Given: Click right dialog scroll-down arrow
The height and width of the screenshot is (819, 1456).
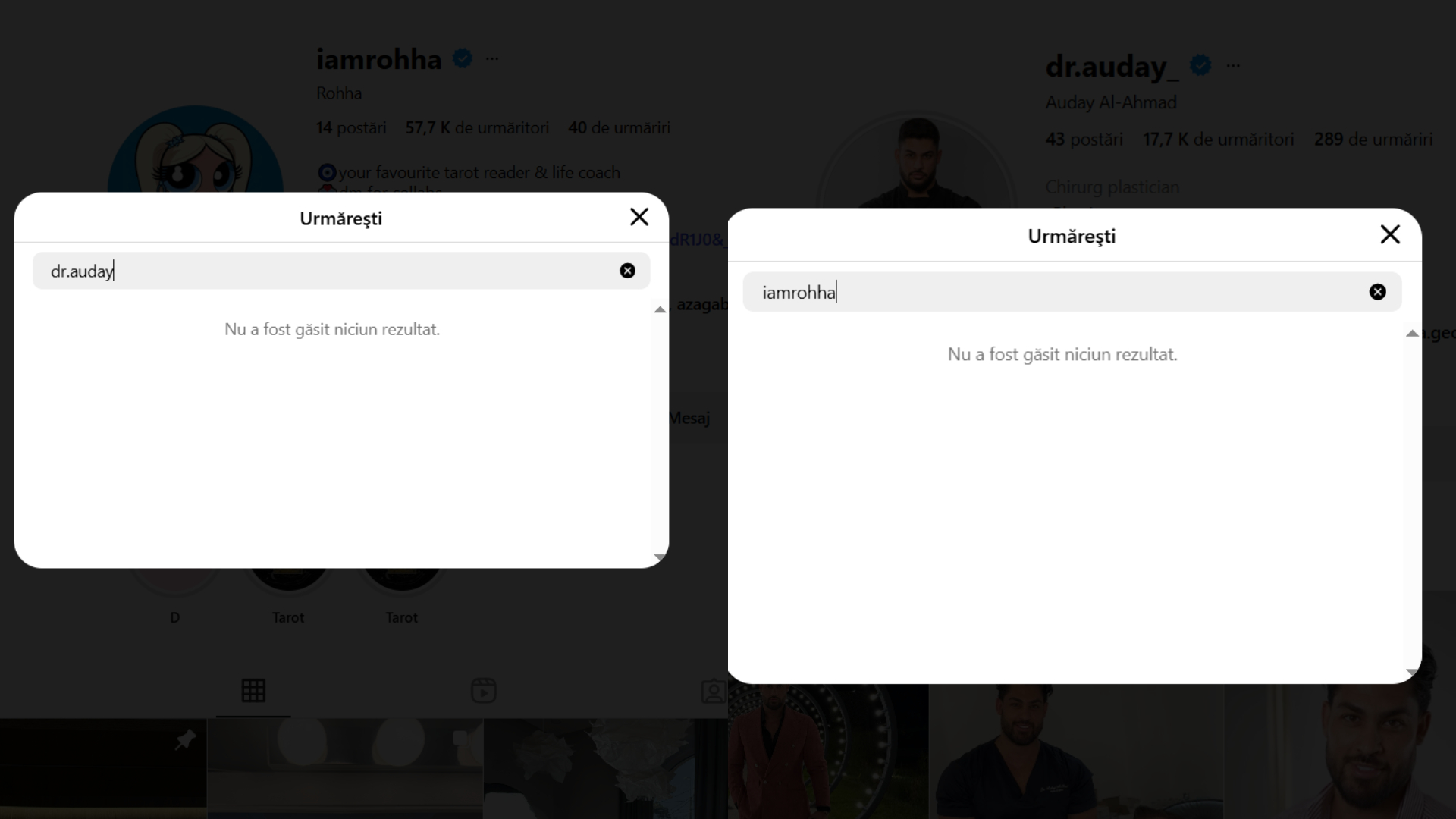Looking at the screenshot, I should click(x=1412, y=673).
